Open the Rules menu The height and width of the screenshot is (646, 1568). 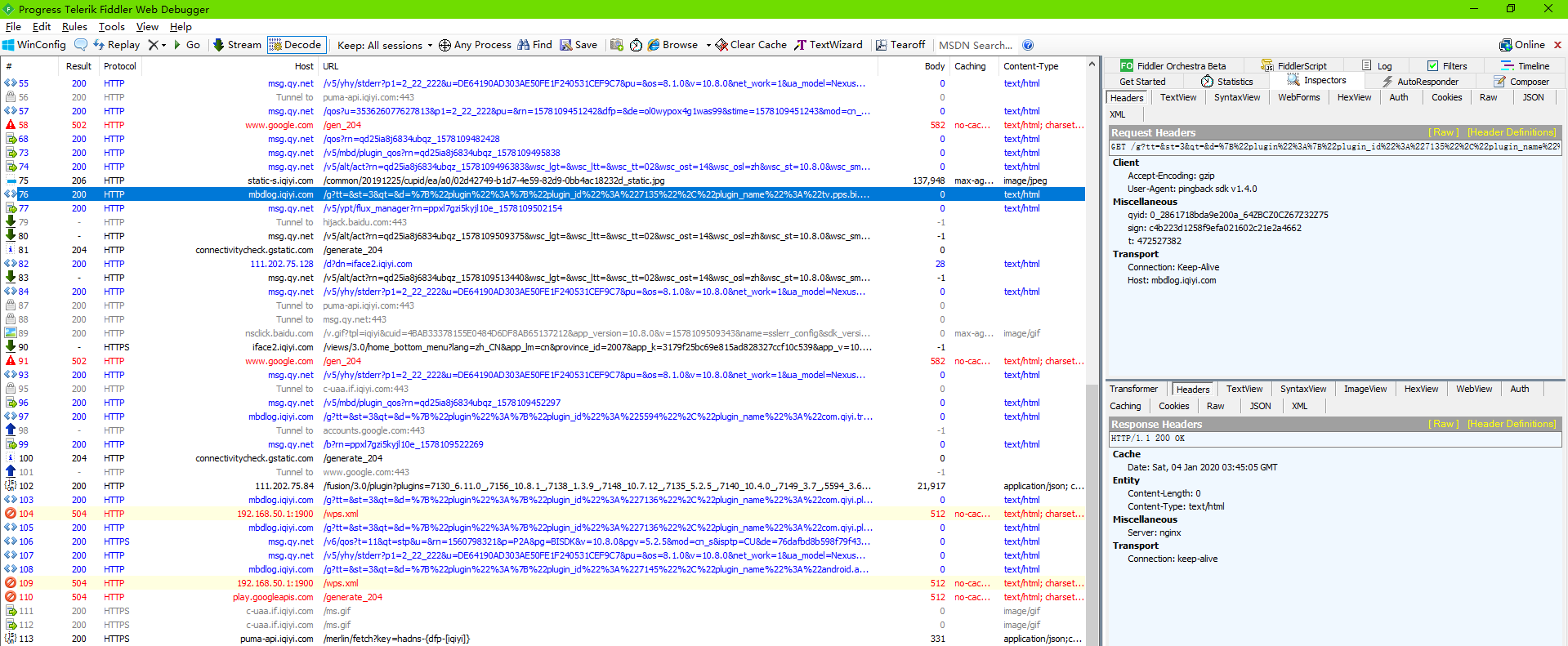pyautogui.click(x=74, y=27)
